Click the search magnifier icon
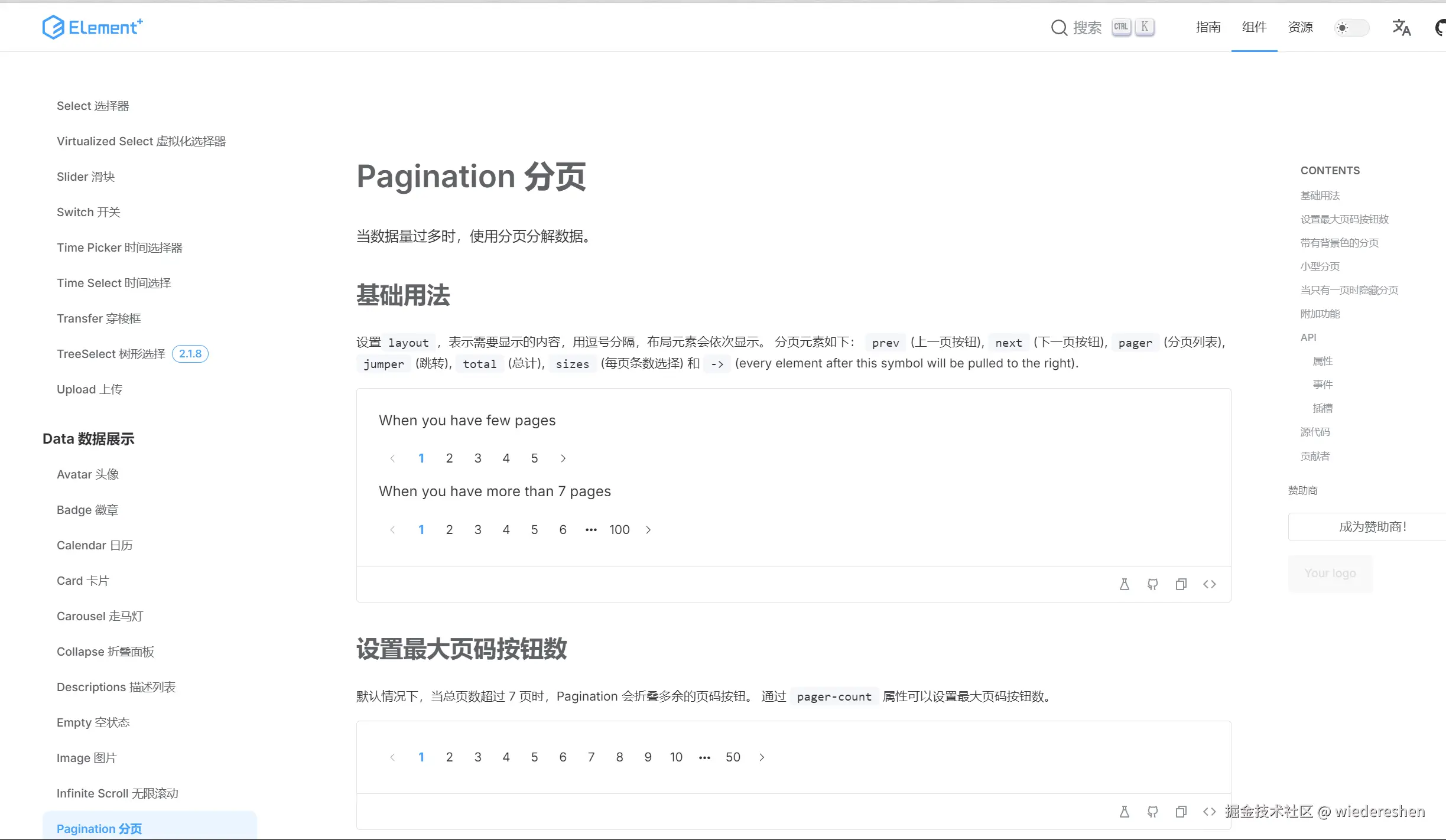Image resolution: width=1446 pixels, height=840 pixels. tap(1058, 27)
